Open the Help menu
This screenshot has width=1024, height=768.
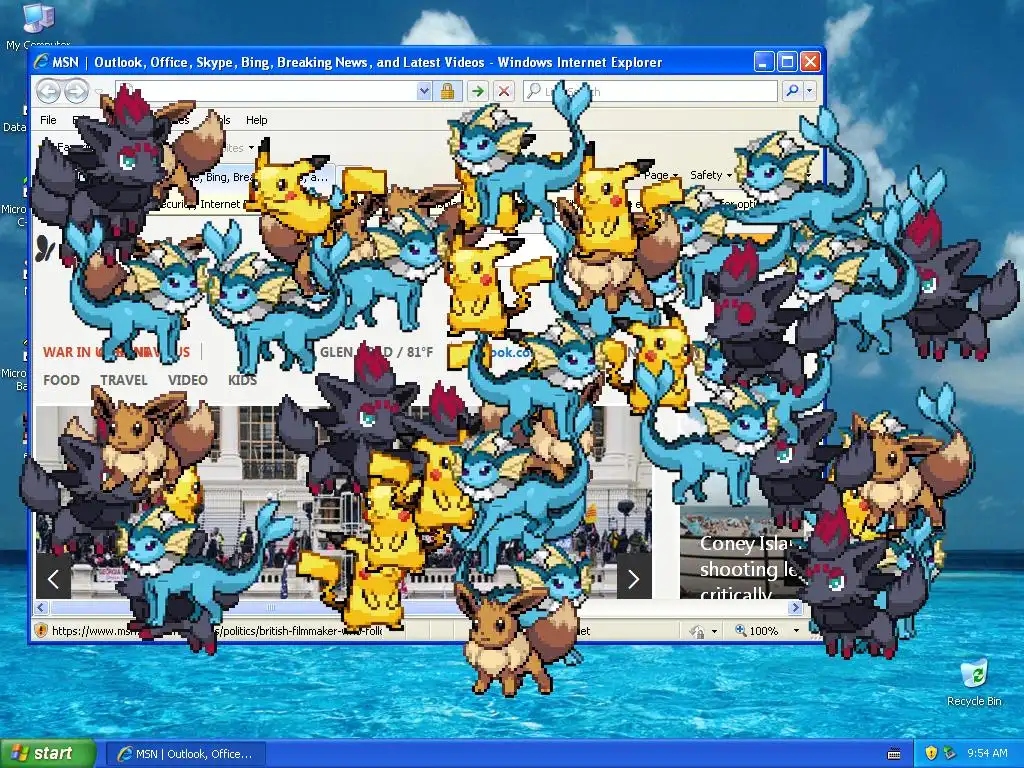(x=257, y=120)
